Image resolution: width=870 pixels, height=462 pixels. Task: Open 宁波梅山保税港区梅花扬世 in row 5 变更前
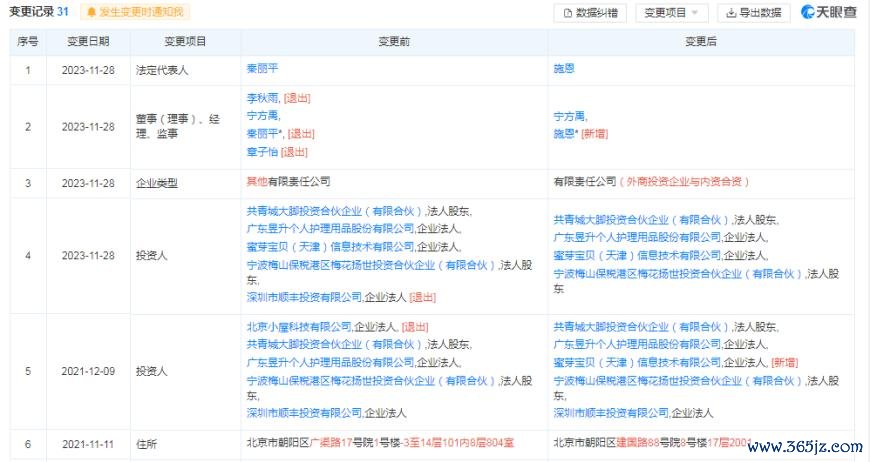(371, 381)
